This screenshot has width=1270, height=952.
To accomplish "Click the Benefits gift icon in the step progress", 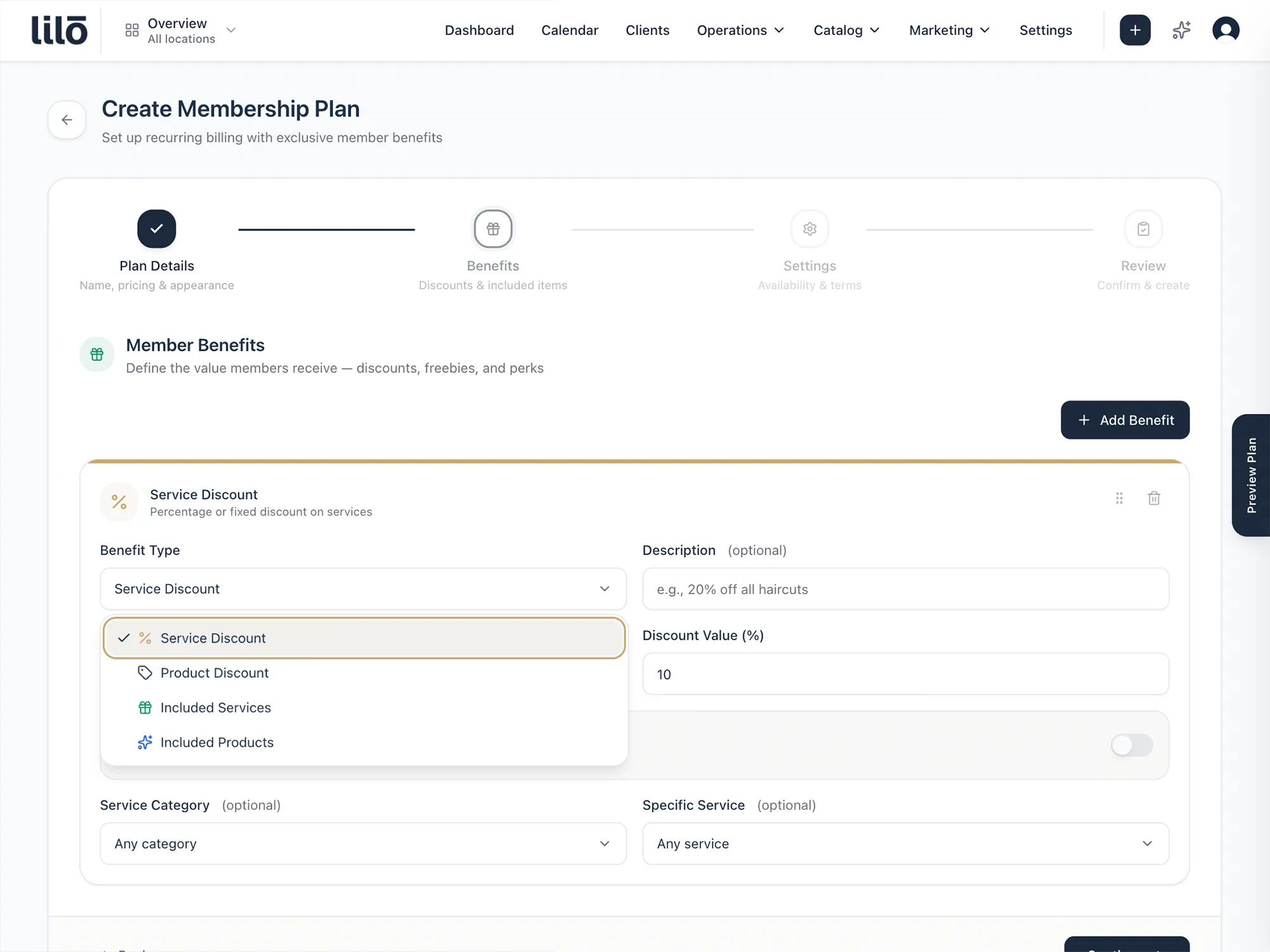I will click(x=493, y=228).
